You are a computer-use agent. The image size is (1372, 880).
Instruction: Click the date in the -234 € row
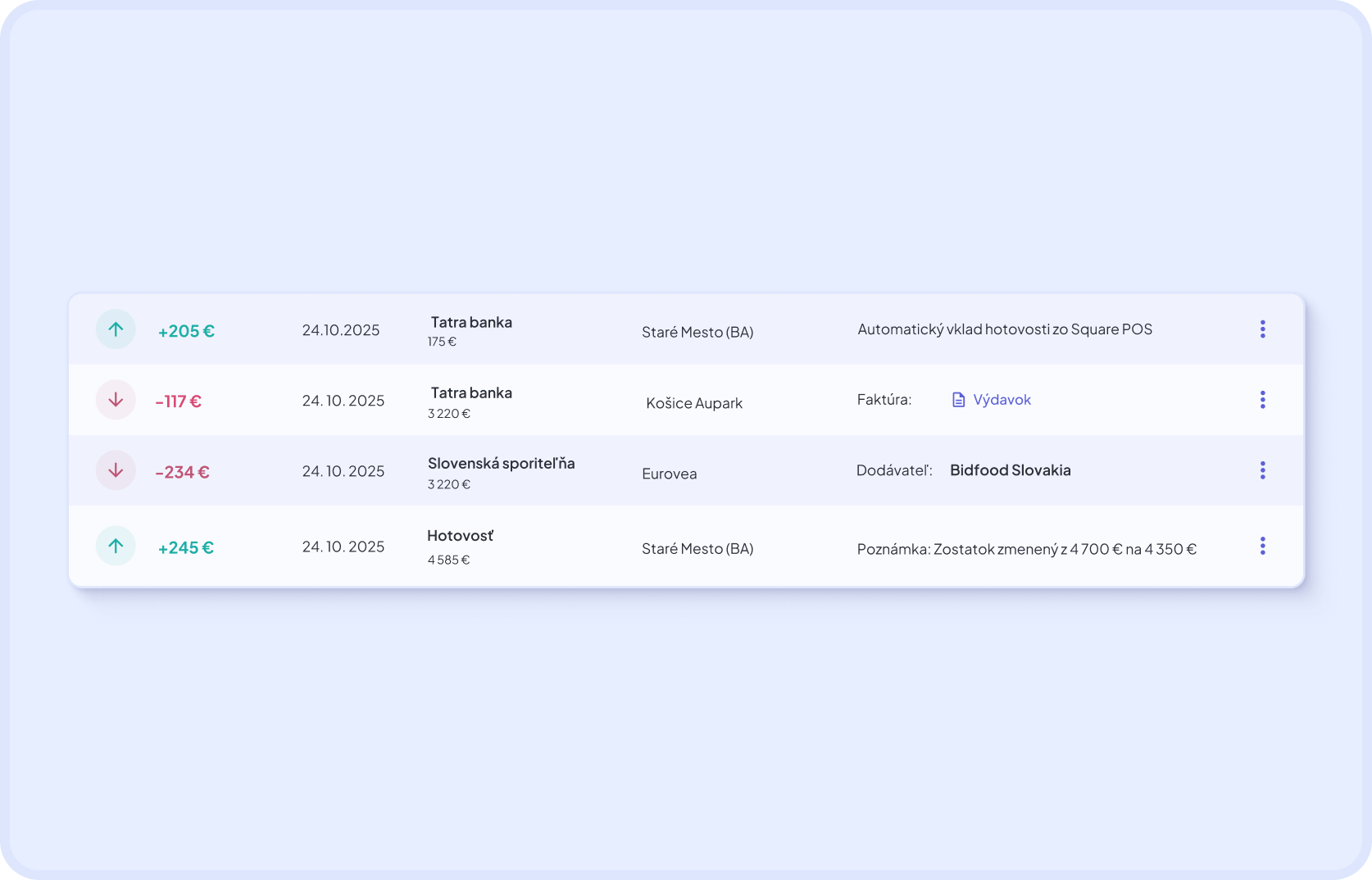[343, 471]
